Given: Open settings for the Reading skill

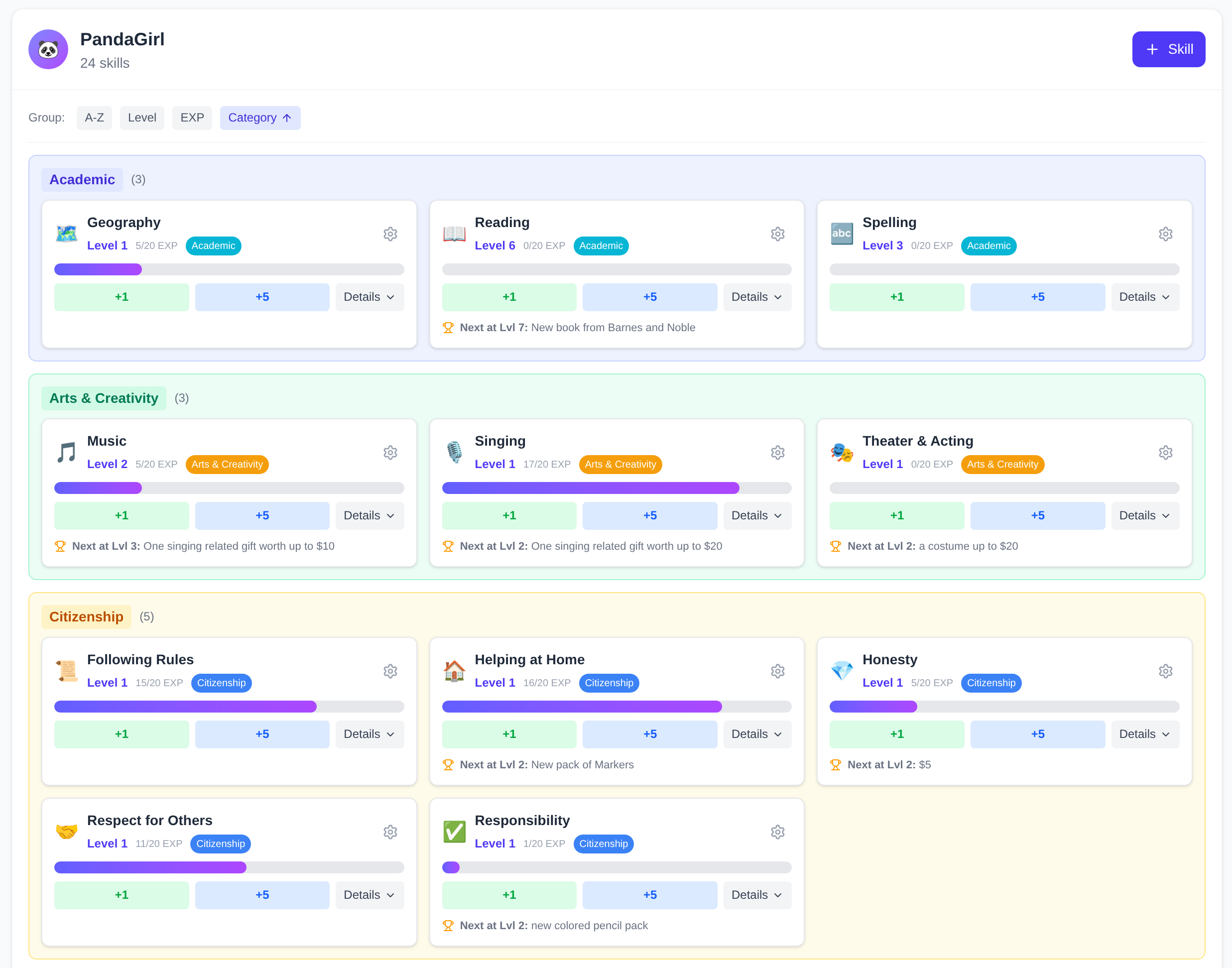Looking at the screenshot, I should (777, 234).
